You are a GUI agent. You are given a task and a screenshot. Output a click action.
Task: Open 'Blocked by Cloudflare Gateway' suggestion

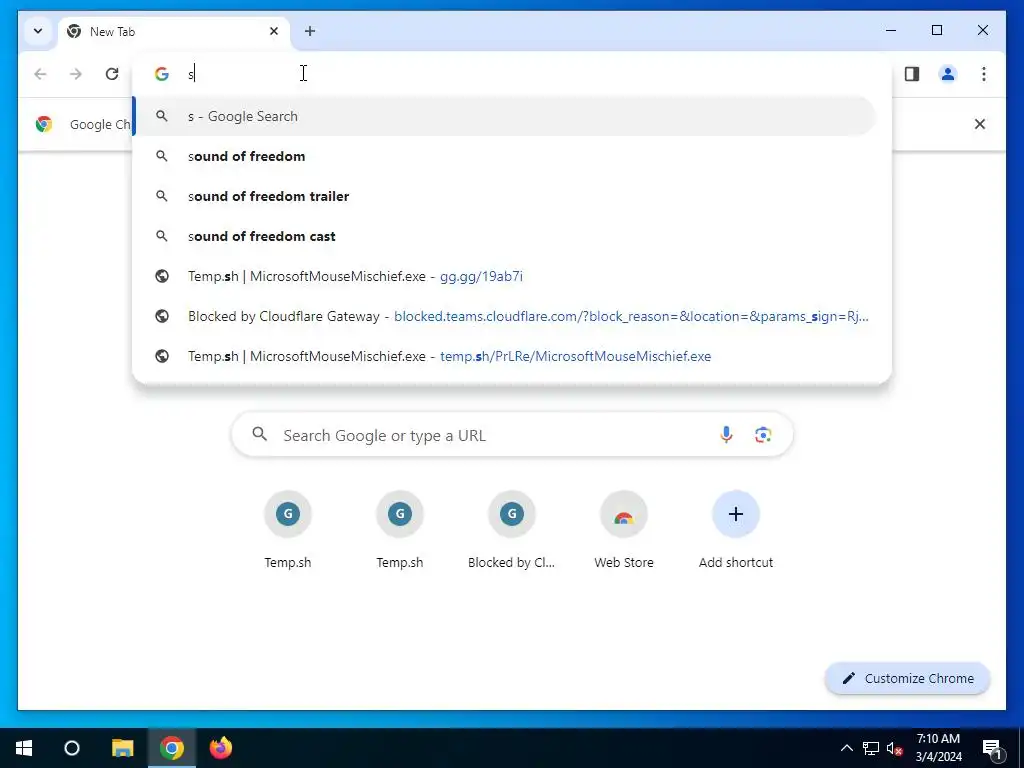click(504, 316)
